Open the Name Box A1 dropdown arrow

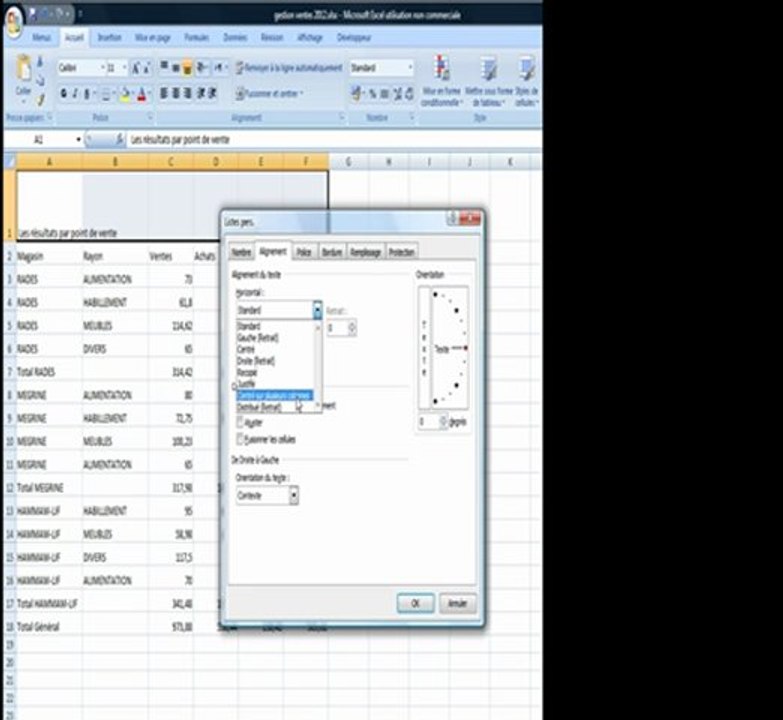click(x=78, y=140)
